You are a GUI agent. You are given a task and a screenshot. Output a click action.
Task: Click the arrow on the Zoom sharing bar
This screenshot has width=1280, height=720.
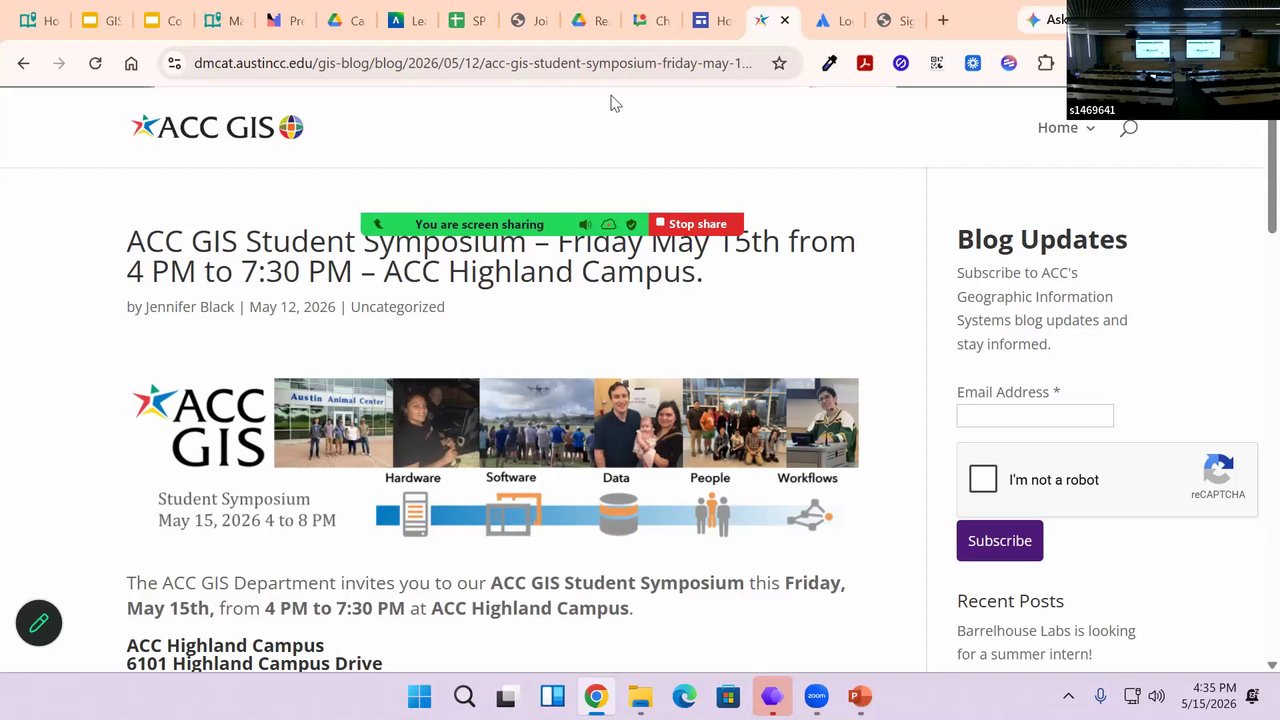coord(378,224)
